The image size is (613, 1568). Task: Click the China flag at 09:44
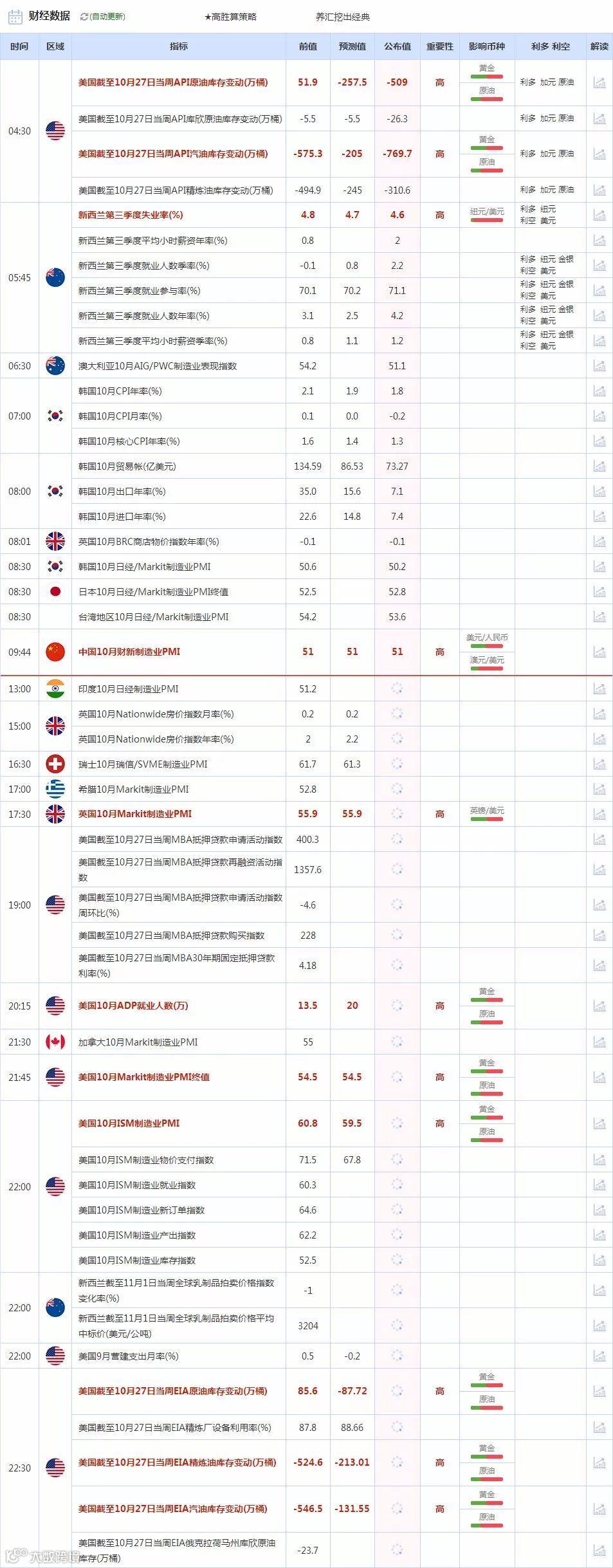(x=55, y=652)
